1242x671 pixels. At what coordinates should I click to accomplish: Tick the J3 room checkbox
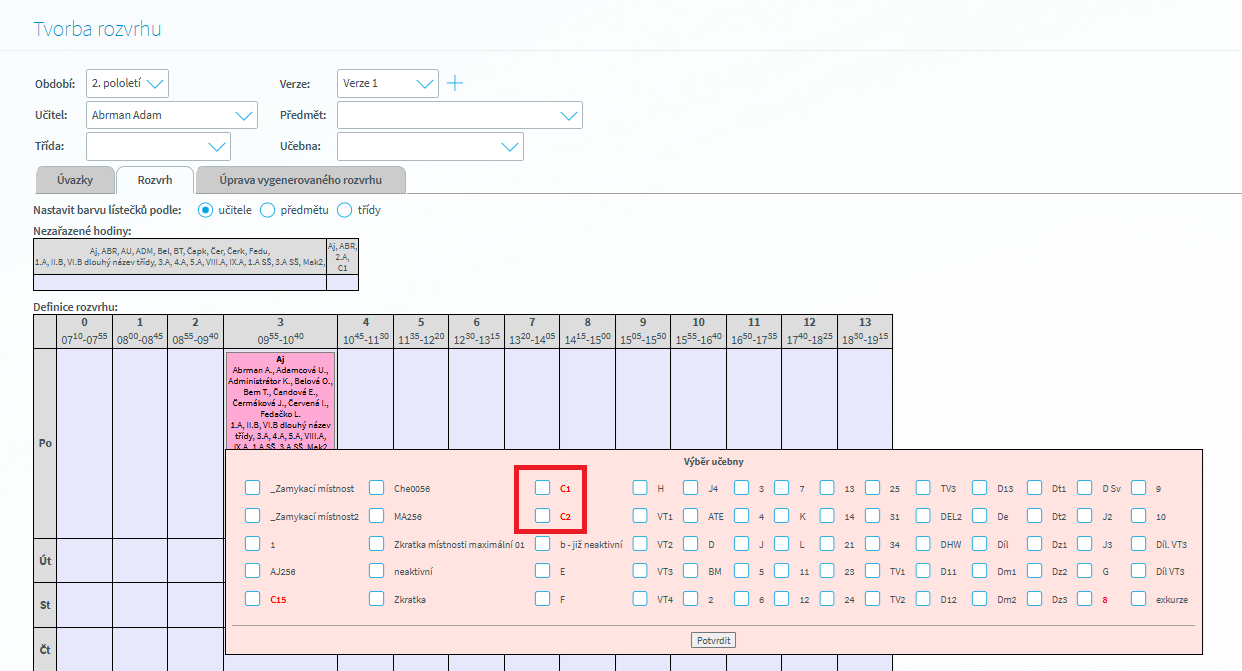coord(1085,544)
